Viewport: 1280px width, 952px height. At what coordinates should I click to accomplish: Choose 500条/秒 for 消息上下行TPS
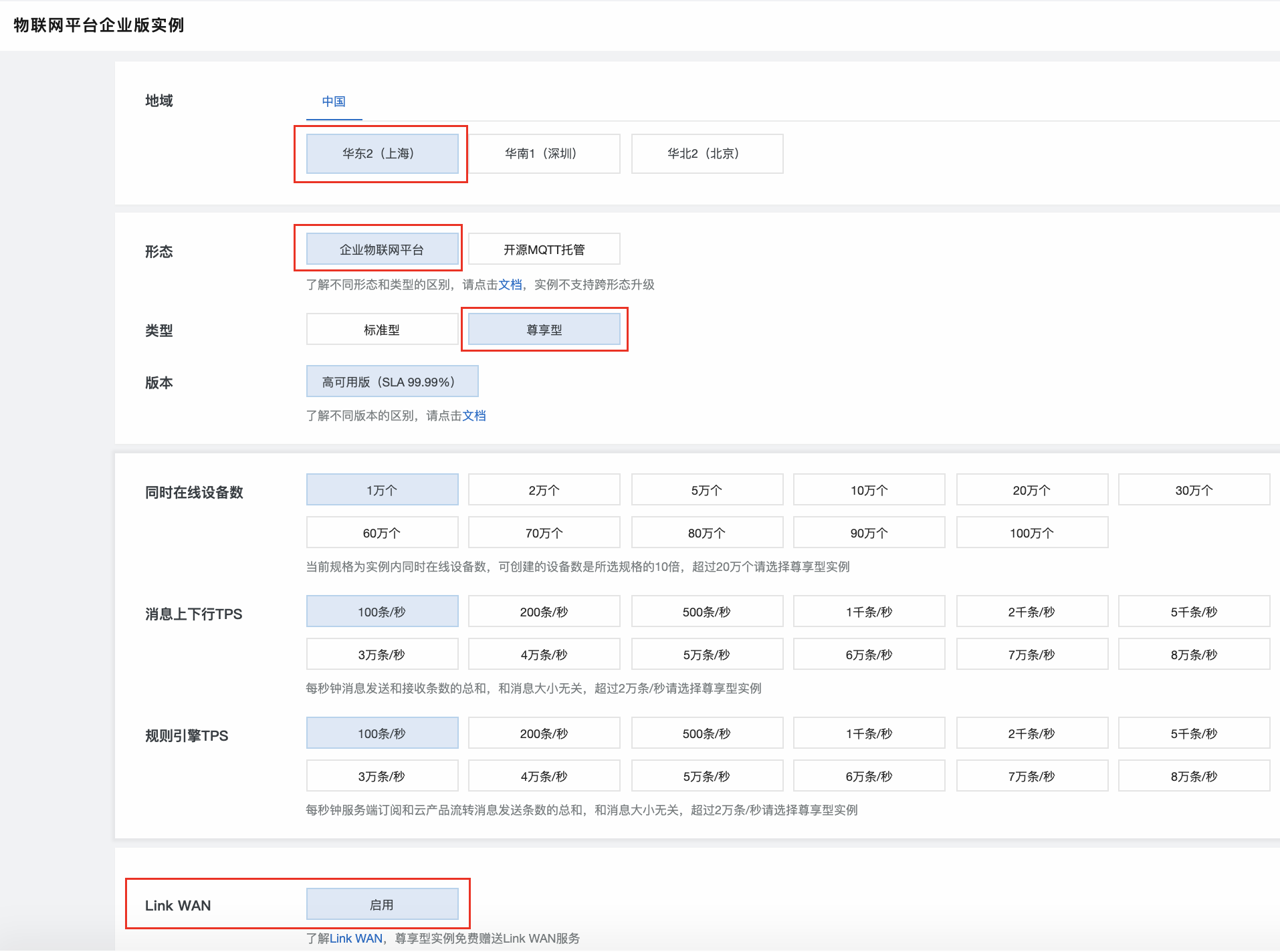(707, 612)
